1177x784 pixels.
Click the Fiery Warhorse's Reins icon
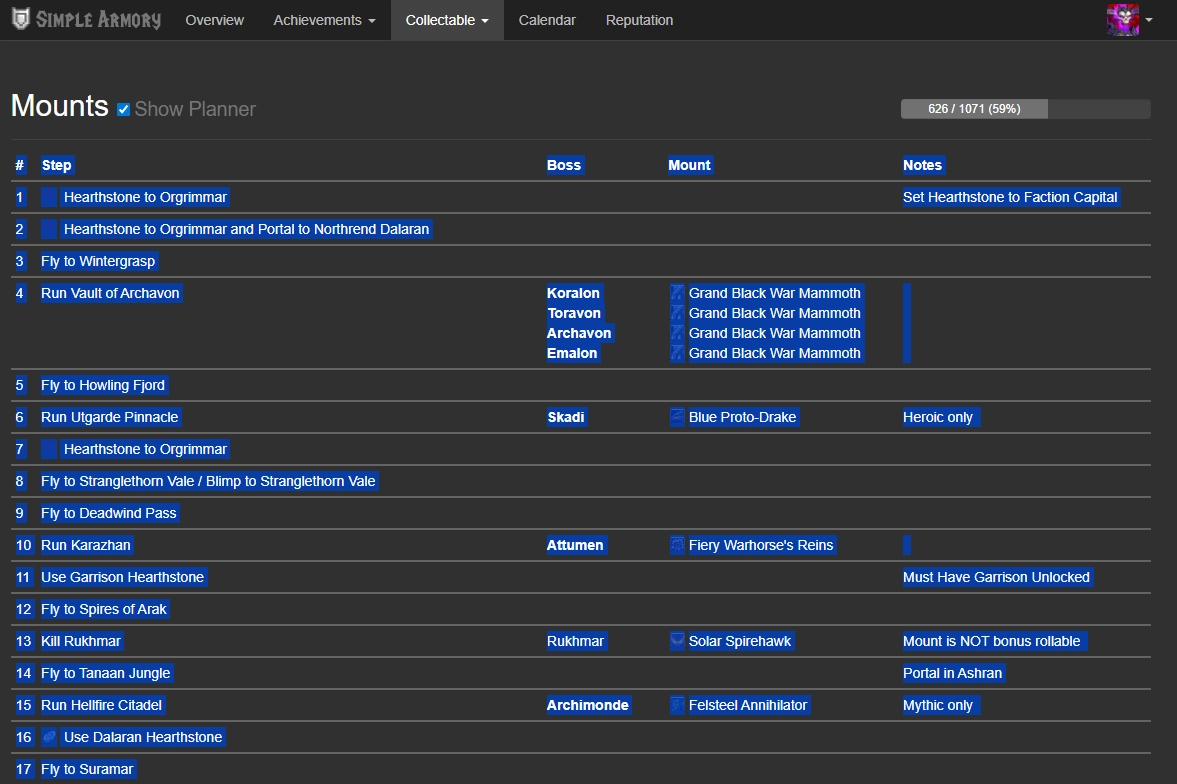[x=677, y=545]
